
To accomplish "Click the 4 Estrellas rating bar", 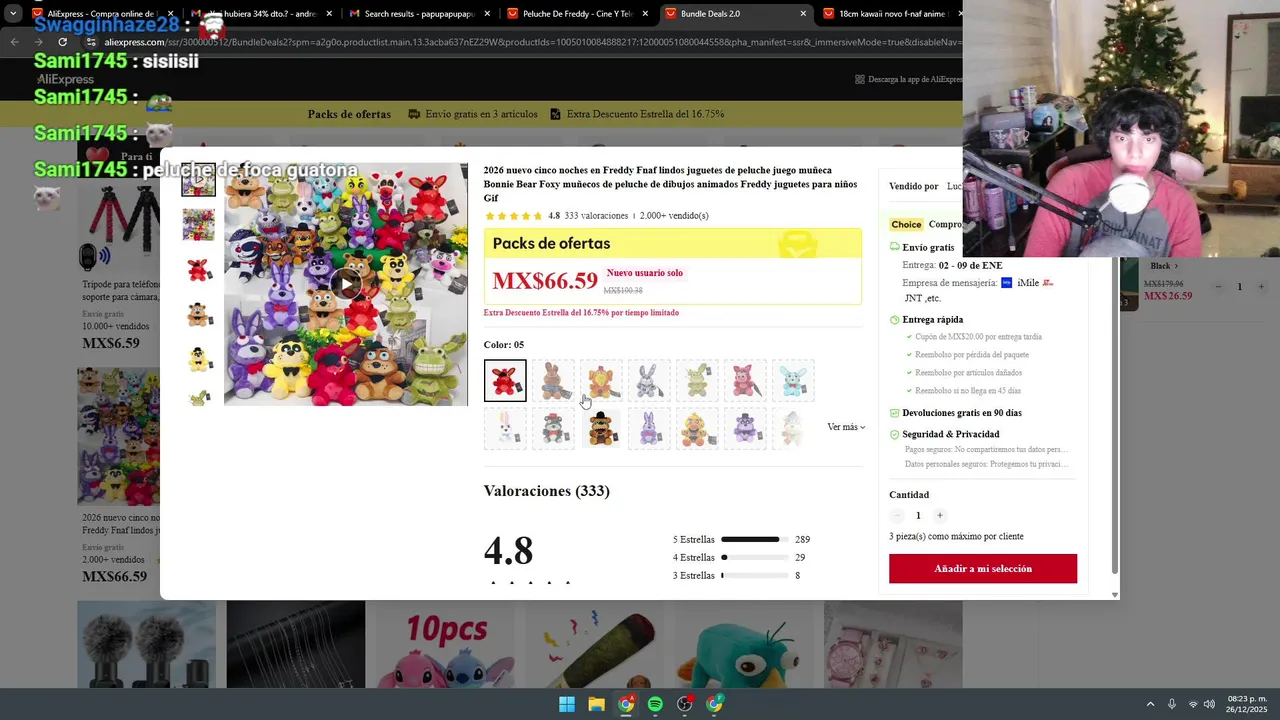I will [x=755, y=558].
